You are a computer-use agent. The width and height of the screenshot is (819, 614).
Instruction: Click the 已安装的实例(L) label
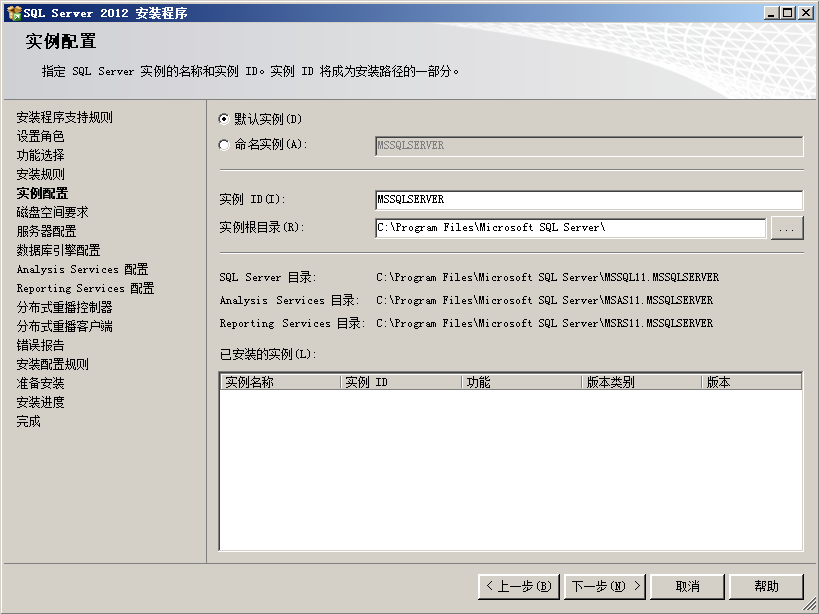[x=268, y=355]
